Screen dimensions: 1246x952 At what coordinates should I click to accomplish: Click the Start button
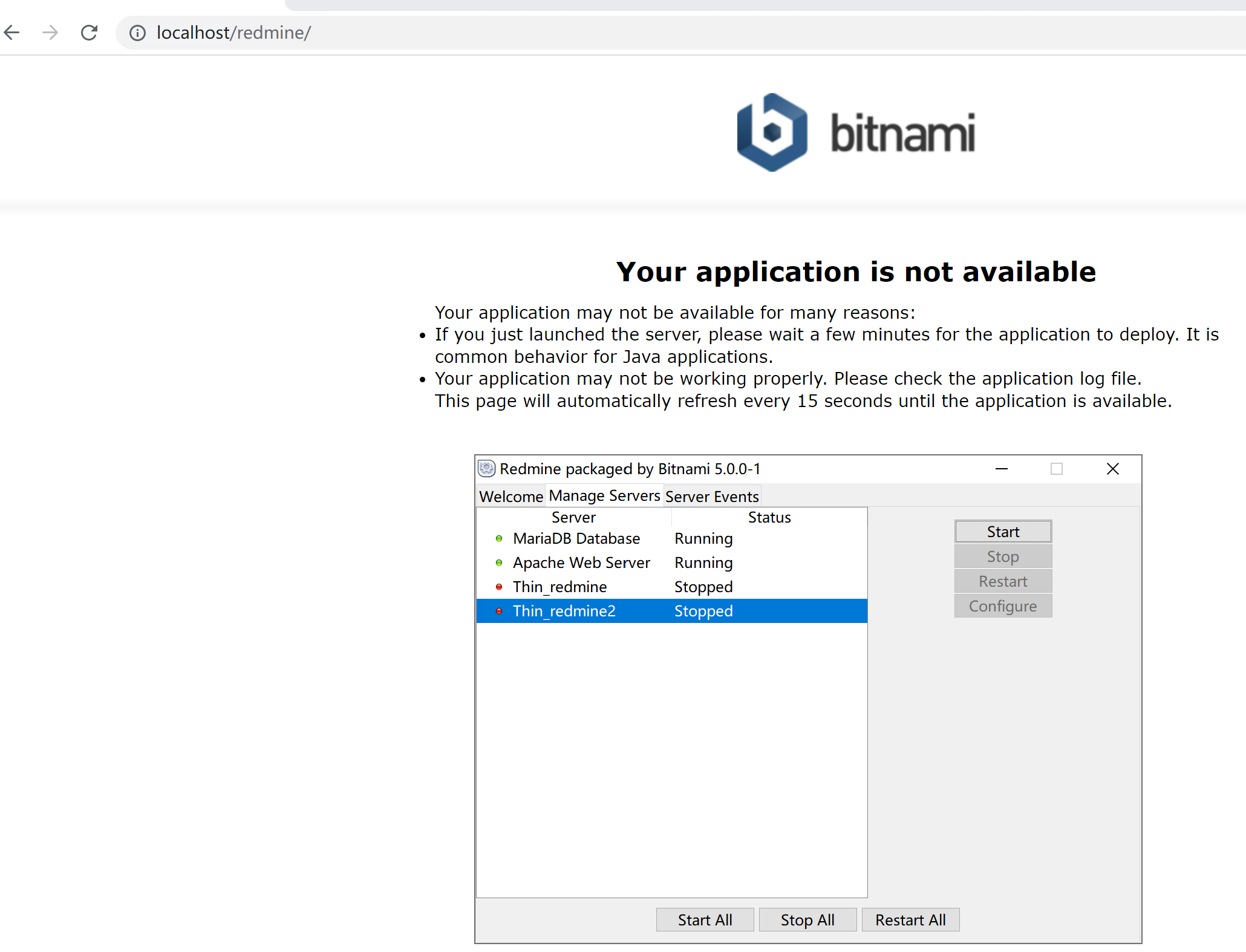pos(1003,532)
